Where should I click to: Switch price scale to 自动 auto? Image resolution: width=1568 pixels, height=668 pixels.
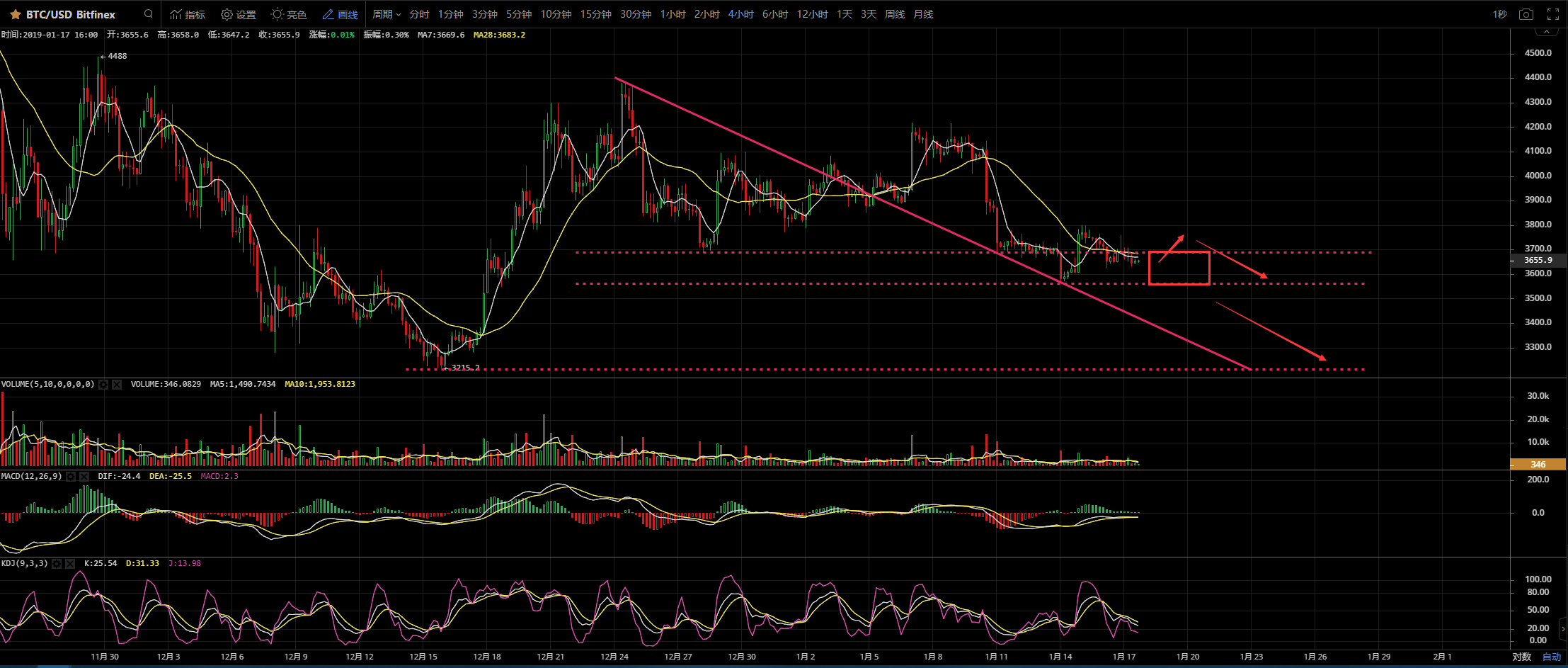(1551, 657)
